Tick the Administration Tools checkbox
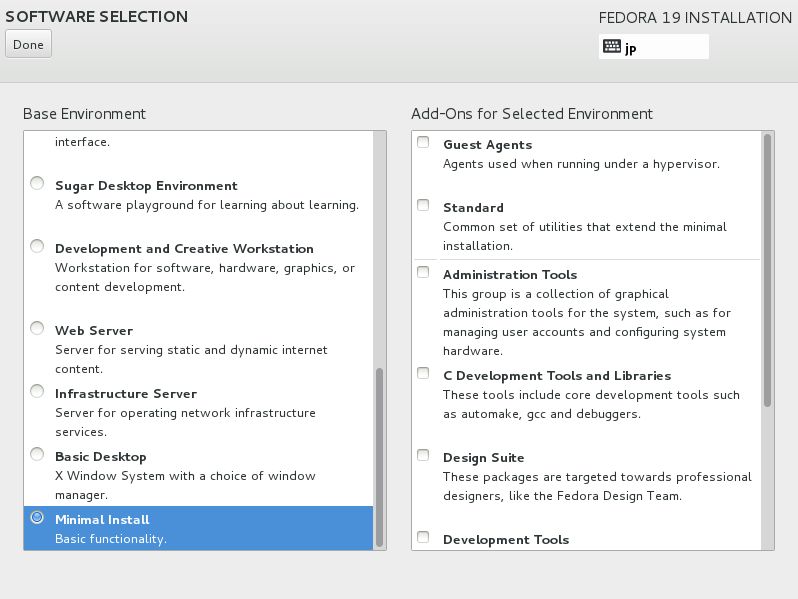This screenshot has height=599, width=798. pos(423,272)
